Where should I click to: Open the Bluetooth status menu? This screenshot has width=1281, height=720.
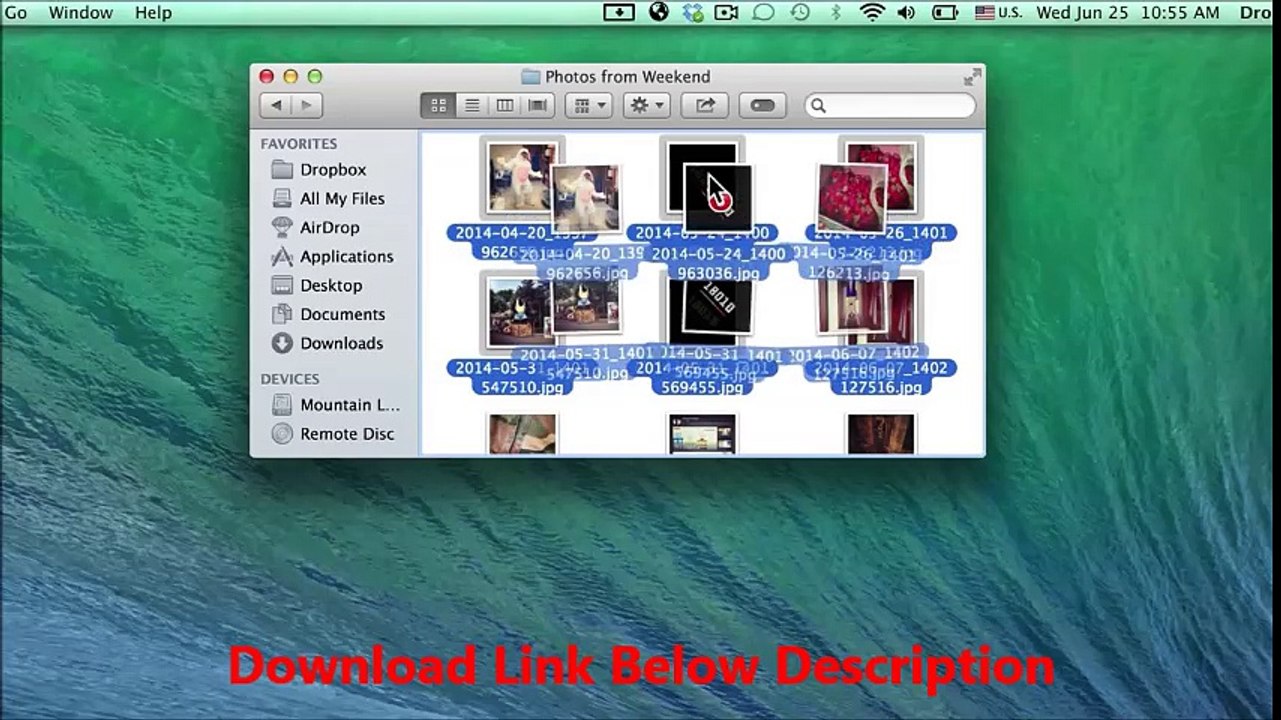[x=836, y=13]
